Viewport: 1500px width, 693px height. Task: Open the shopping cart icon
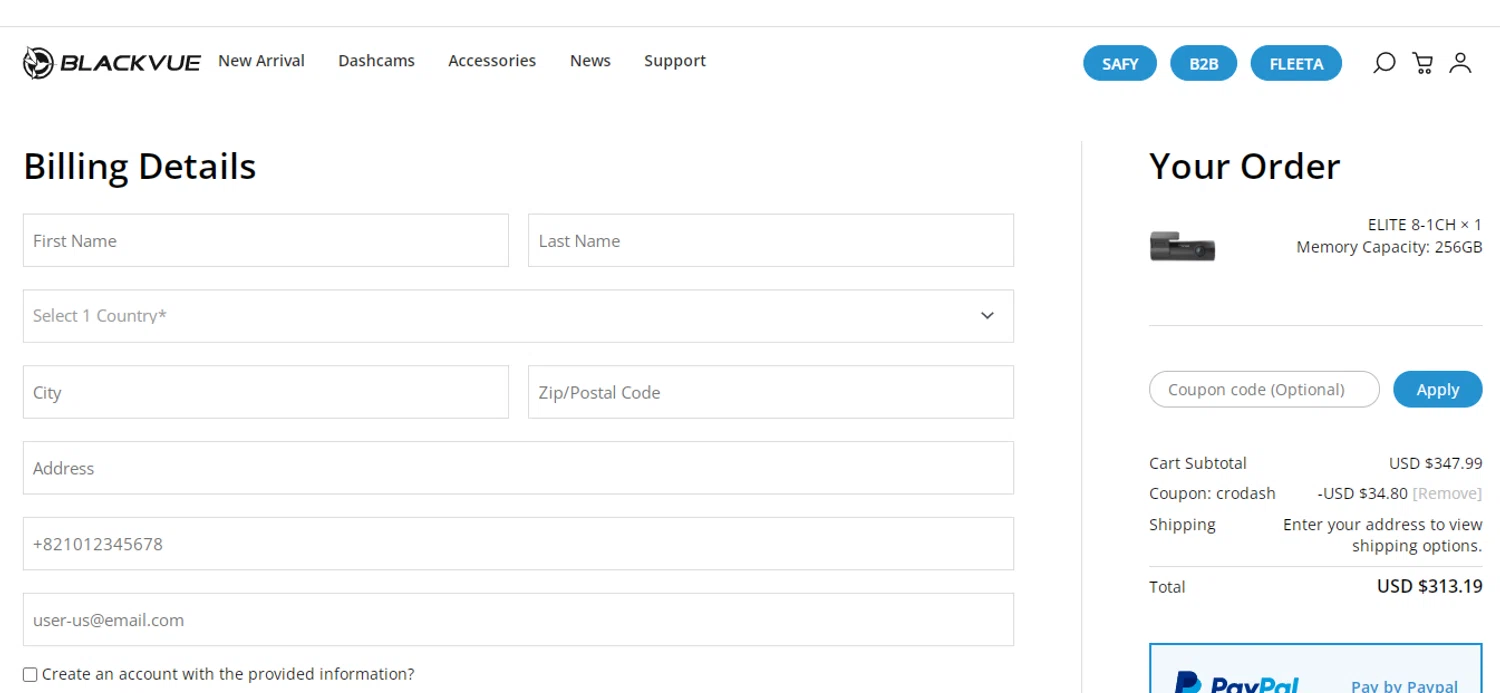[x=1422, y=63]
